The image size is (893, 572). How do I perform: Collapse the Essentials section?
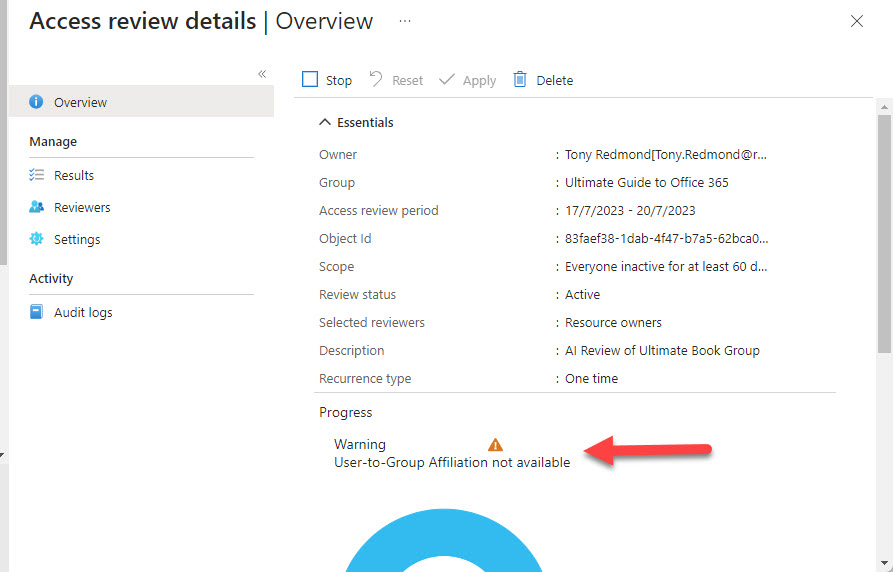tap(324, 122)
